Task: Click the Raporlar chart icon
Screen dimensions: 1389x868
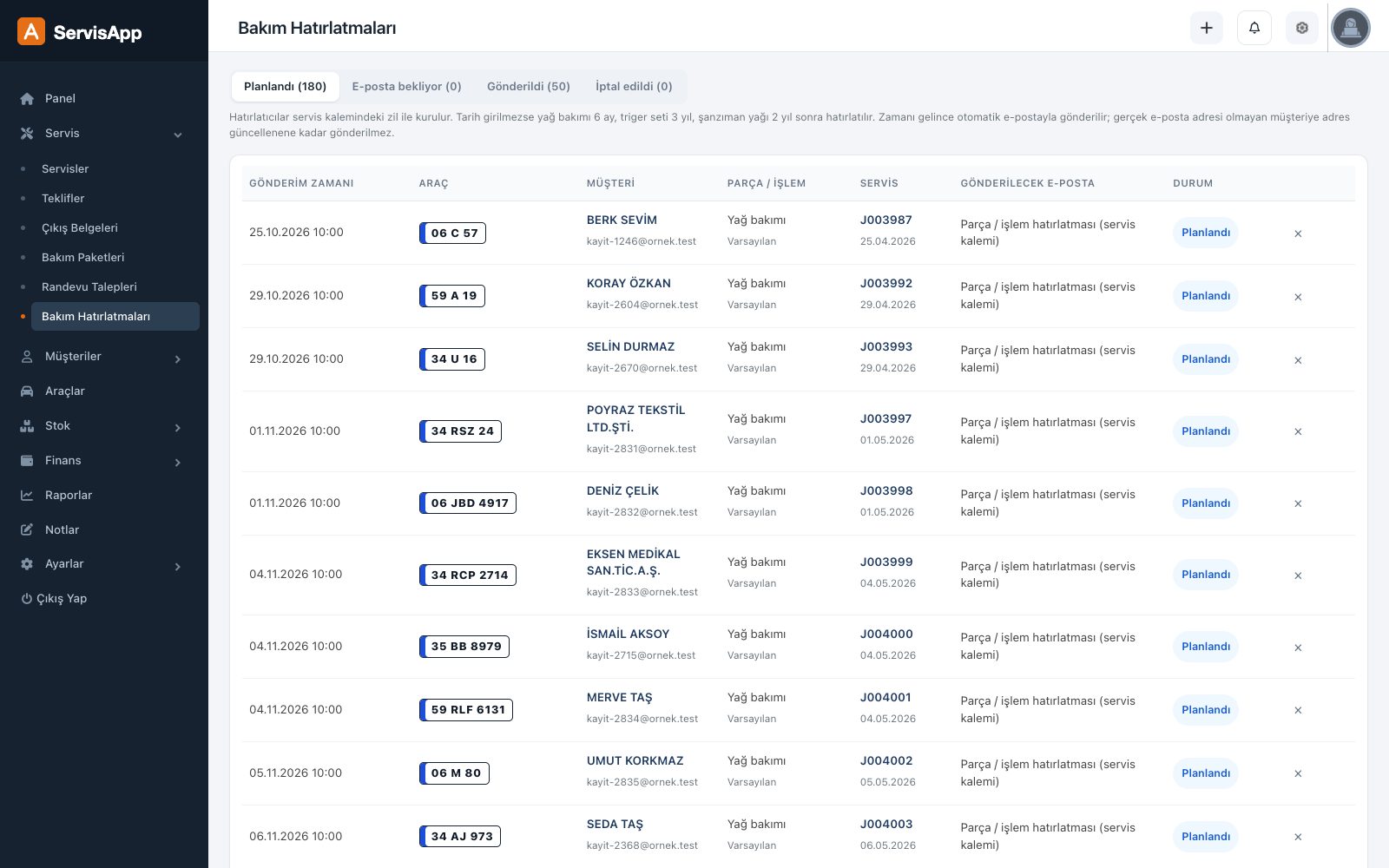Action: pos(27,495)
